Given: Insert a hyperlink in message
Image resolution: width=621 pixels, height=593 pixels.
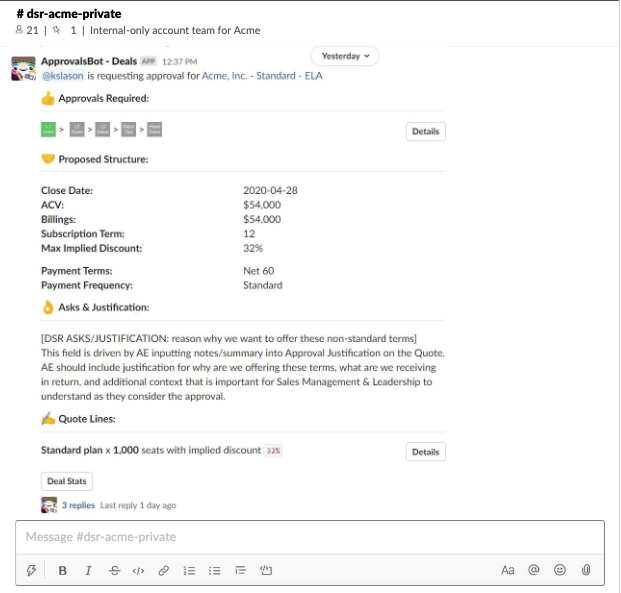Looking at the screenshot, I should [164, 570].
